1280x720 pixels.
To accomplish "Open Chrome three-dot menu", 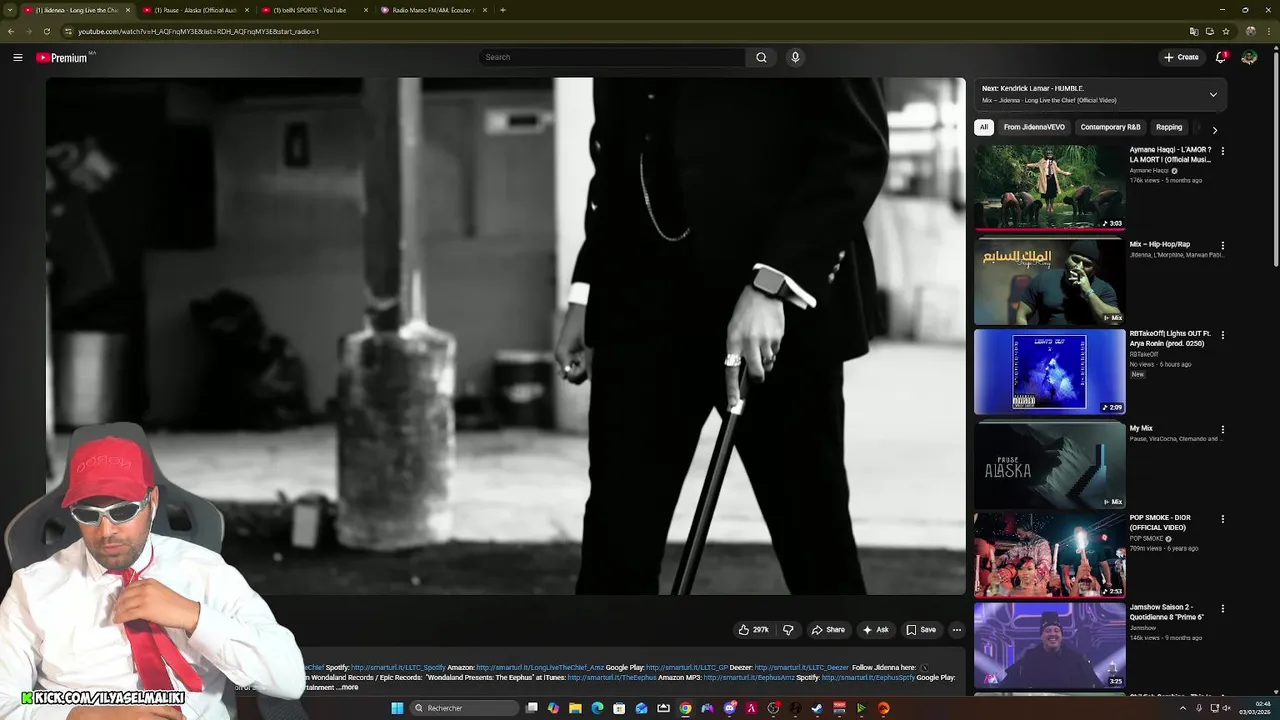I will [x=1270, y=31].
